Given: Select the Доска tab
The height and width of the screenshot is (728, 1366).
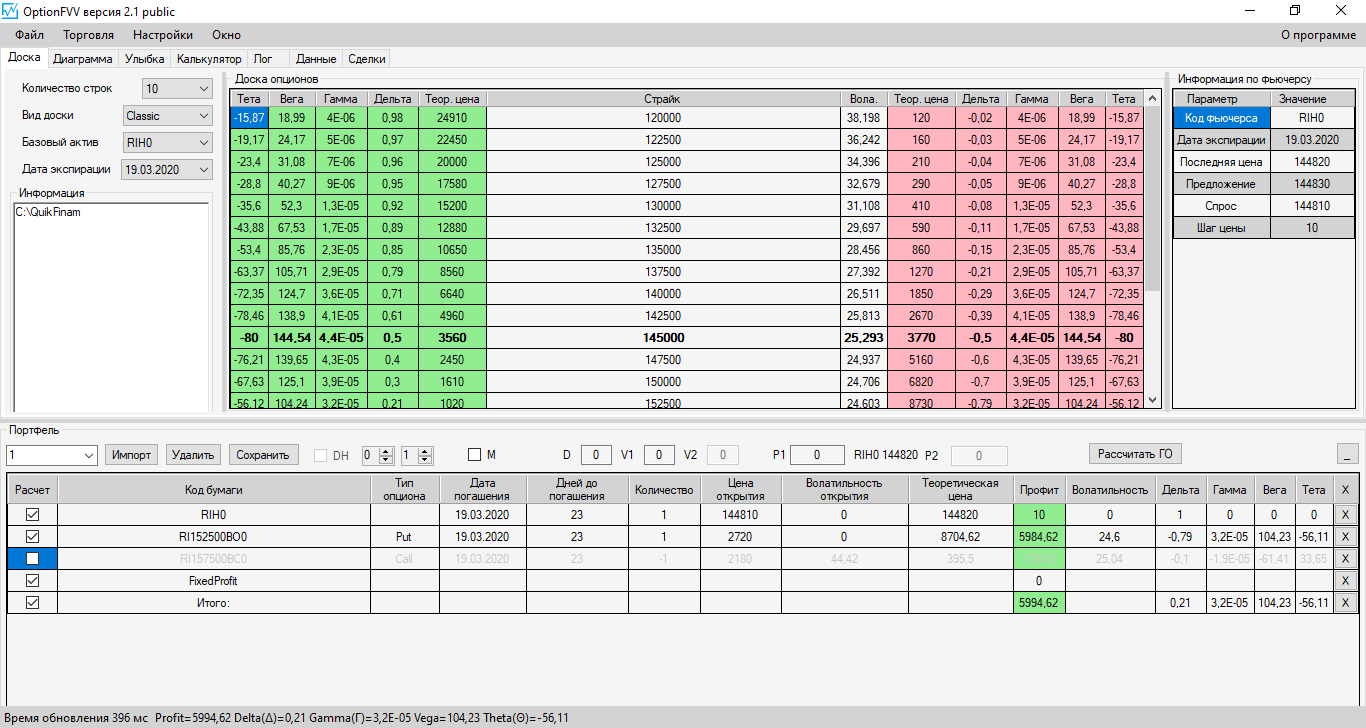Looking at the screenshot, I should [x=24, y=57].
